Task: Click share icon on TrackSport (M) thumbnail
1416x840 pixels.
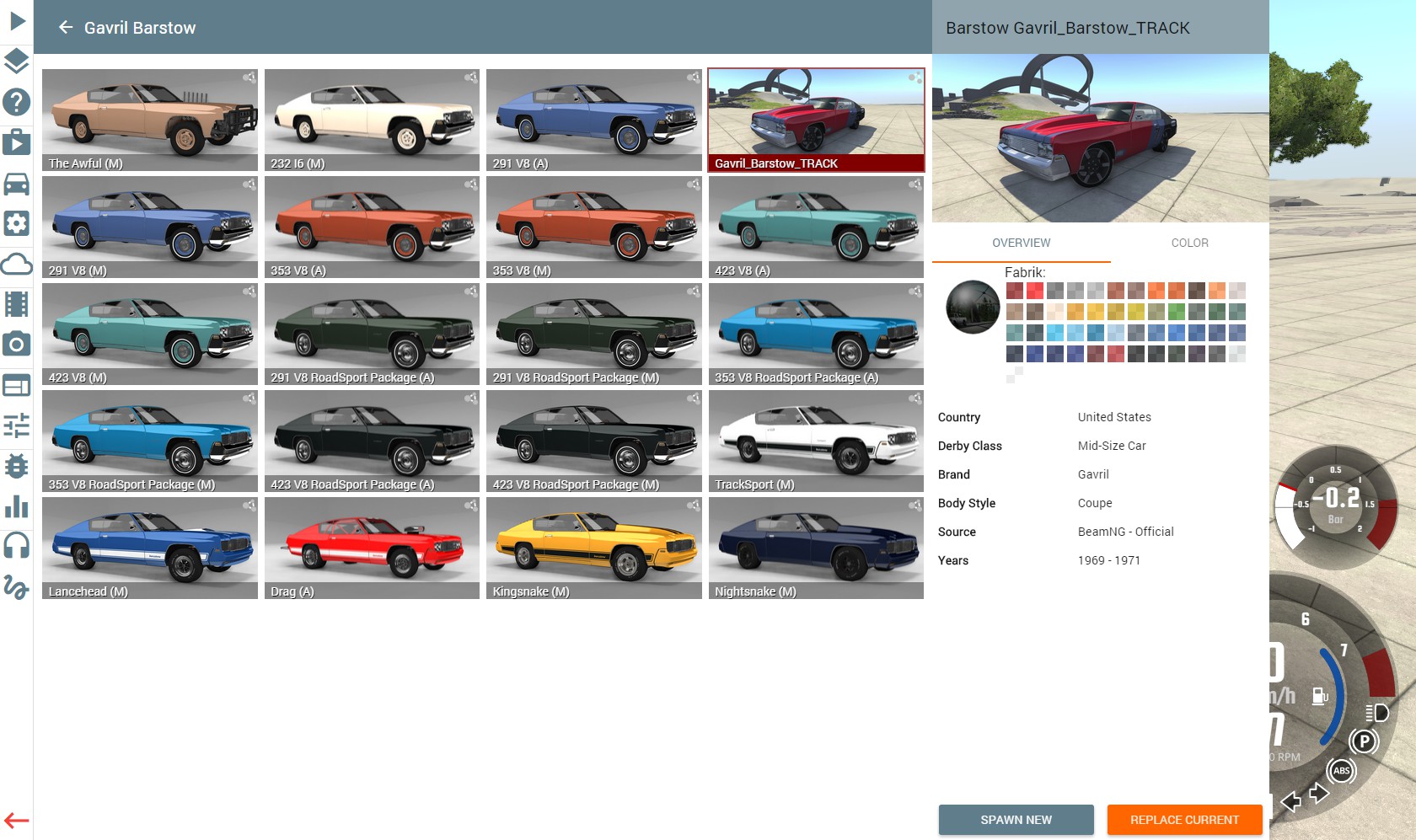Action: tap(914, 399)
